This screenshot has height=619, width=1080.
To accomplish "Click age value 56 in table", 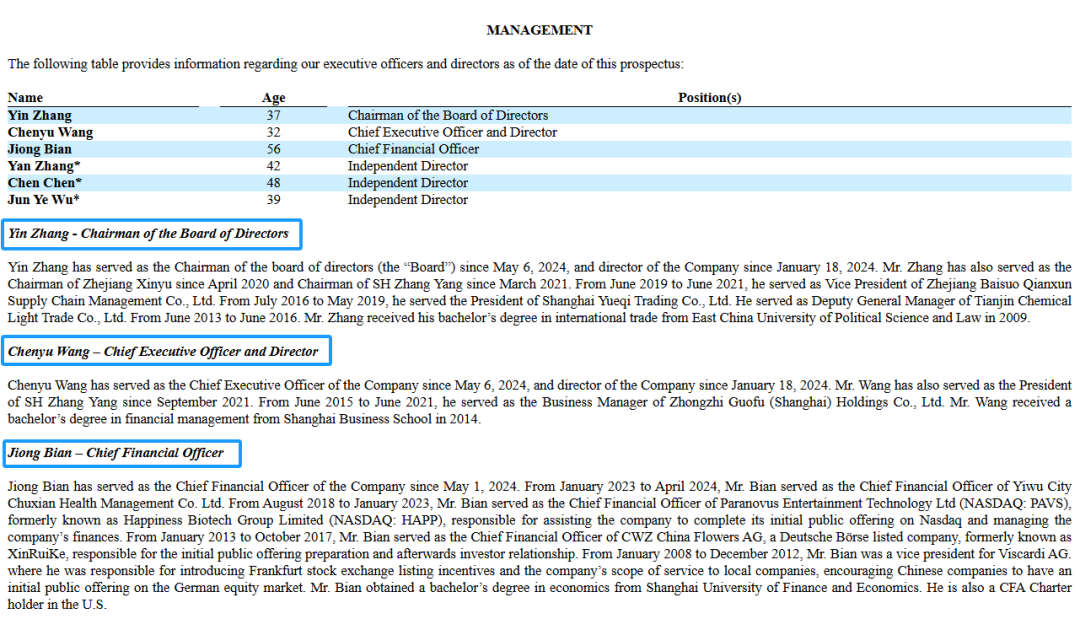I will tap(273, 149).
